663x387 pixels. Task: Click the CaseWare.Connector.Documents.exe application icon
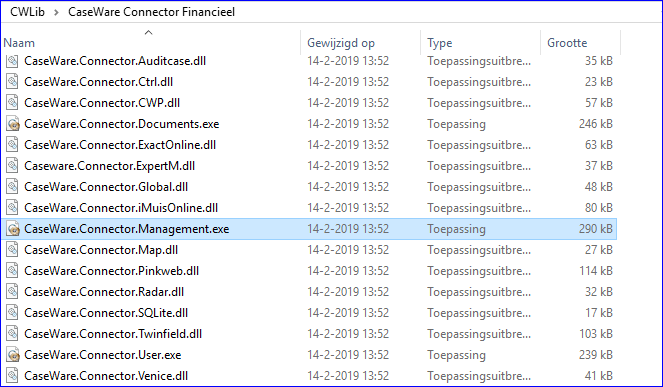click(12, 124)
